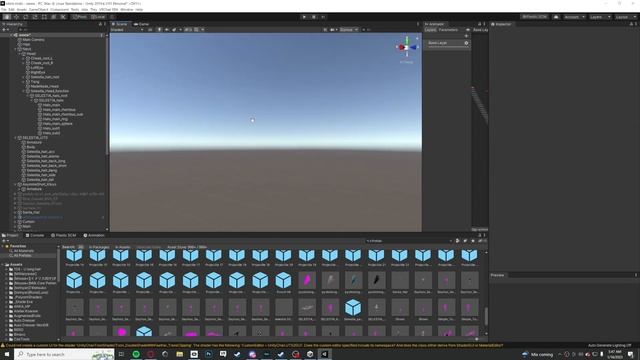
Task: Open Spotify from the taskbar
Action: point(136,354)
